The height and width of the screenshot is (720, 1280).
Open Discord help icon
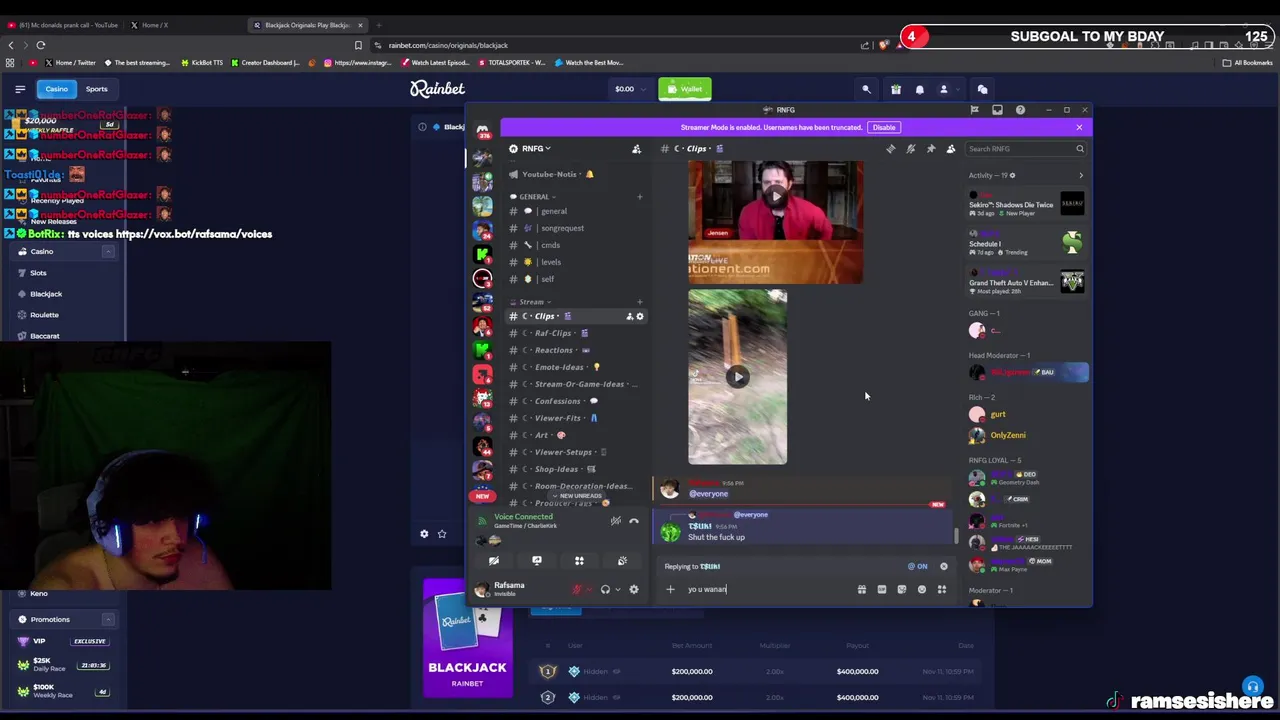click(1020, 110)
